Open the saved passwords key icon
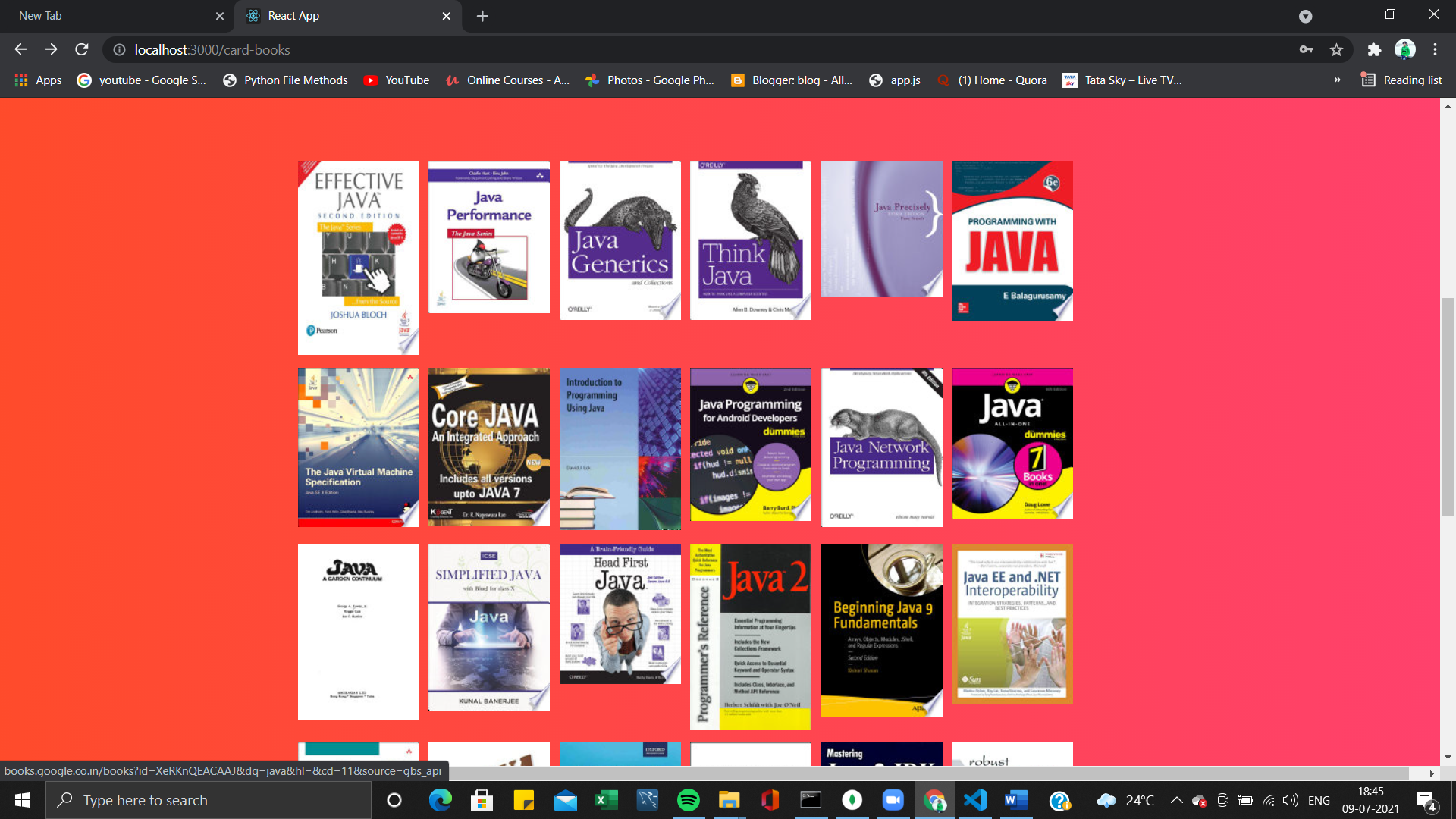 pyautogui.click(x=1306, y=49)
